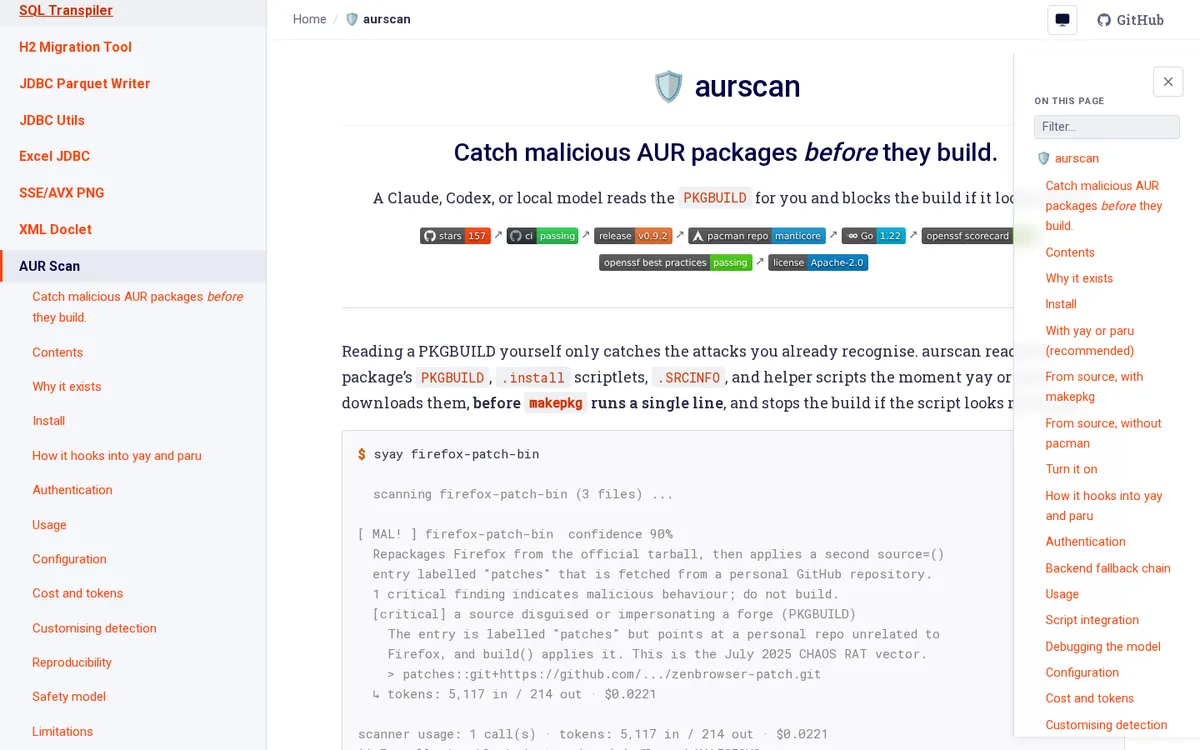Toggle the theme monitor icon button
The width and height of the screenshot is (1200, 750).
point(1062,20)
